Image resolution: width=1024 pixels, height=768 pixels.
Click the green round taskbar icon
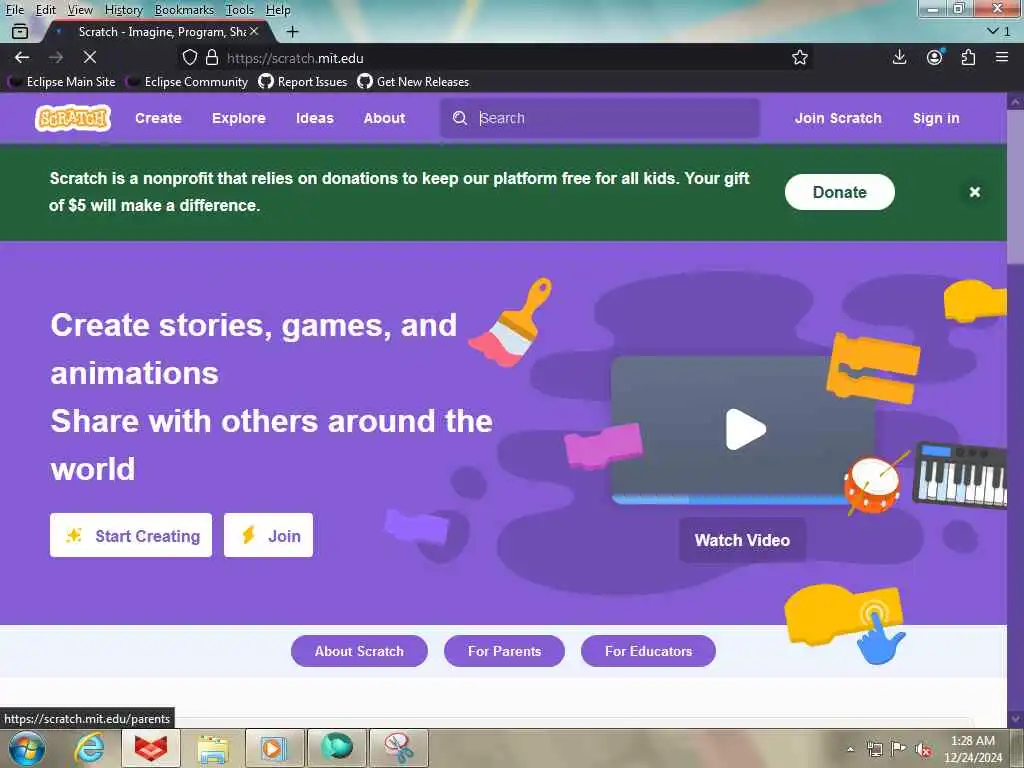click(337, 748)
